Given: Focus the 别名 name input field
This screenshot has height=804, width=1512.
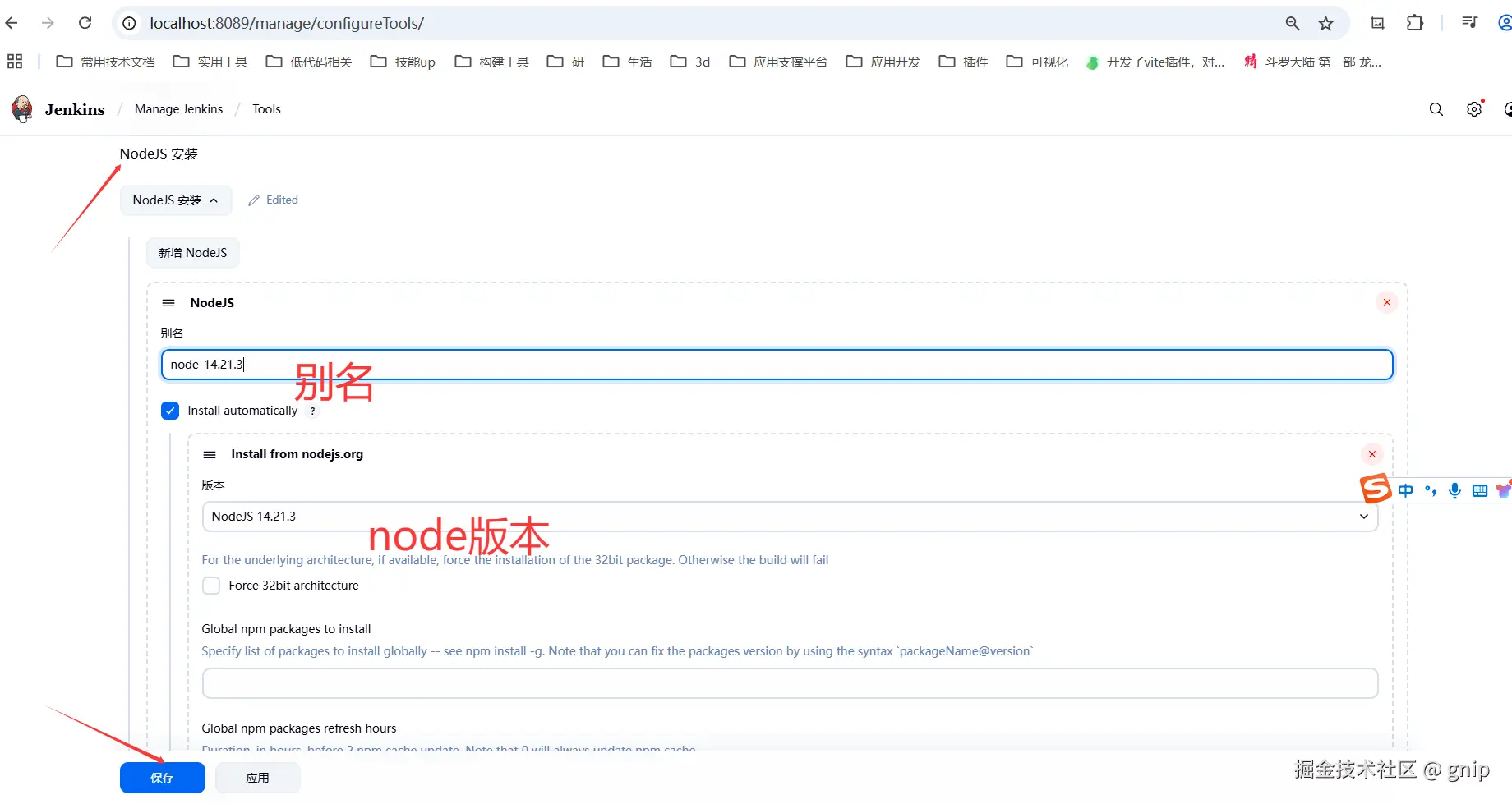Looking at the screenshot, I should (777, 365).
